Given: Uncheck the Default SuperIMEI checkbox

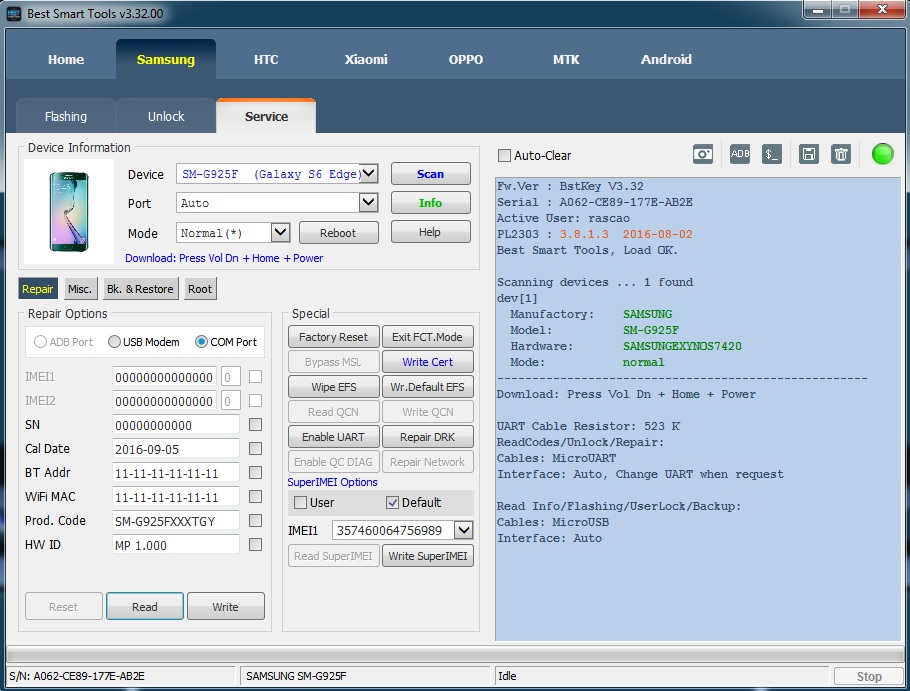Looking at the screenshot, I should click(392, 503).
